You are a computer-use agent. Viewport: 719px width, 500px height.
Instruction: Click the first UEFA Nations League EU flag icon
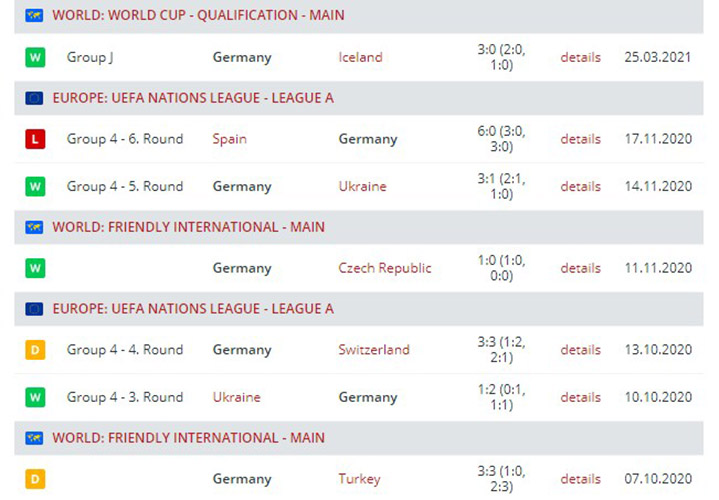(34, 98)
